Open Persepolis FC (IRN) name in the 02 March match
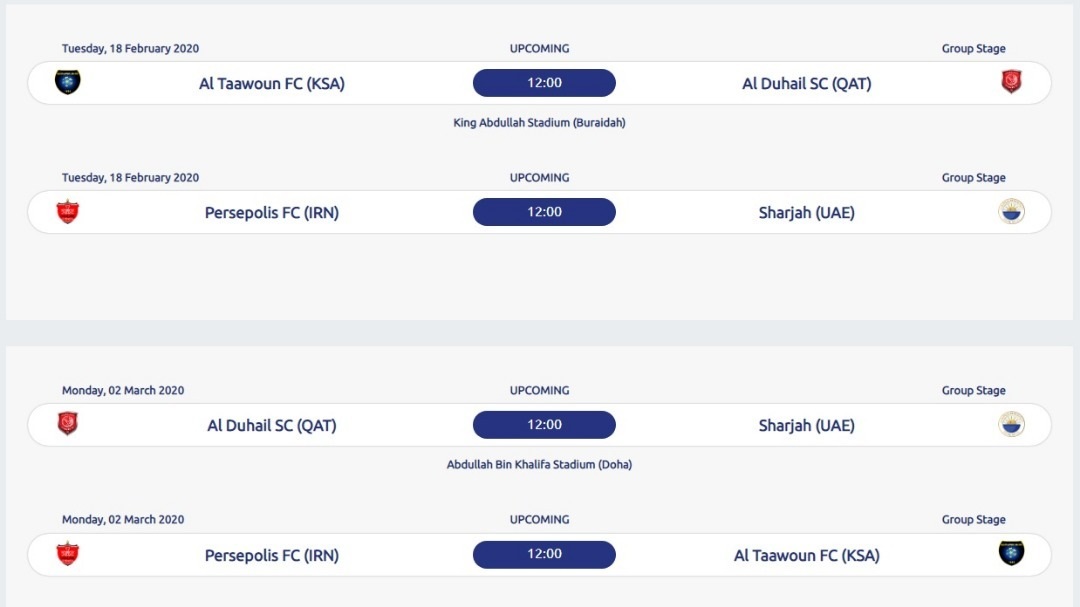Screen dimensions: 1080x607 click(272, 555)
